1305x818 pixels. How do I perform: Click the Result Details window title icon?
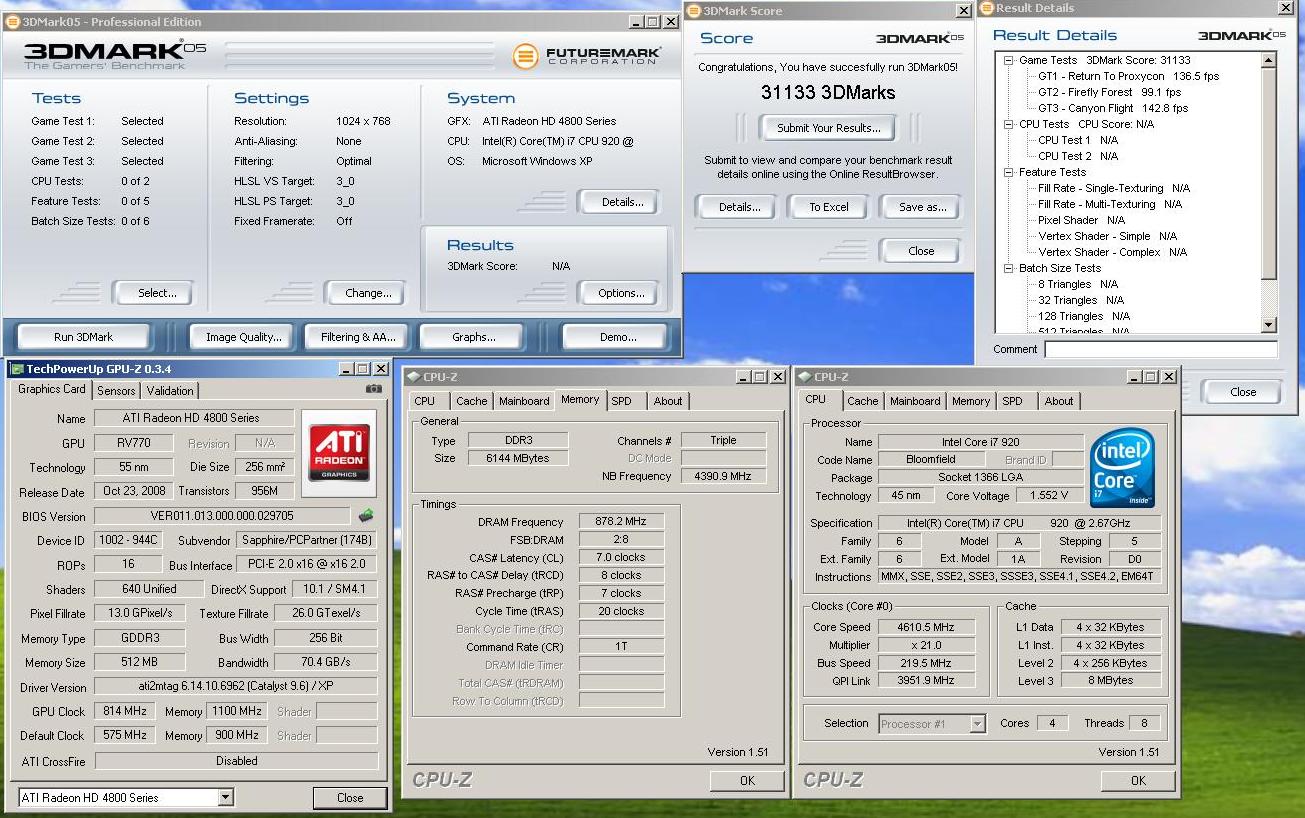(x=985, y=8)
